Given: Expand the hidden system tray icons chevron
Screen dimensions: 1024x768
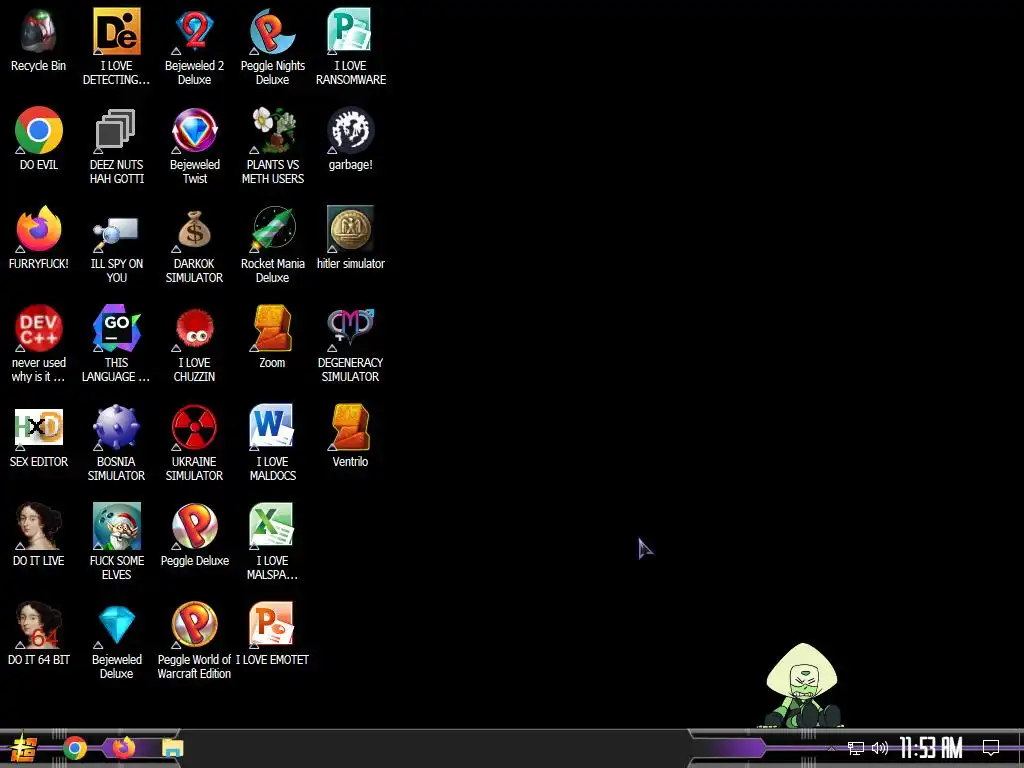Looking at the screenshot, I should point(831,748).
